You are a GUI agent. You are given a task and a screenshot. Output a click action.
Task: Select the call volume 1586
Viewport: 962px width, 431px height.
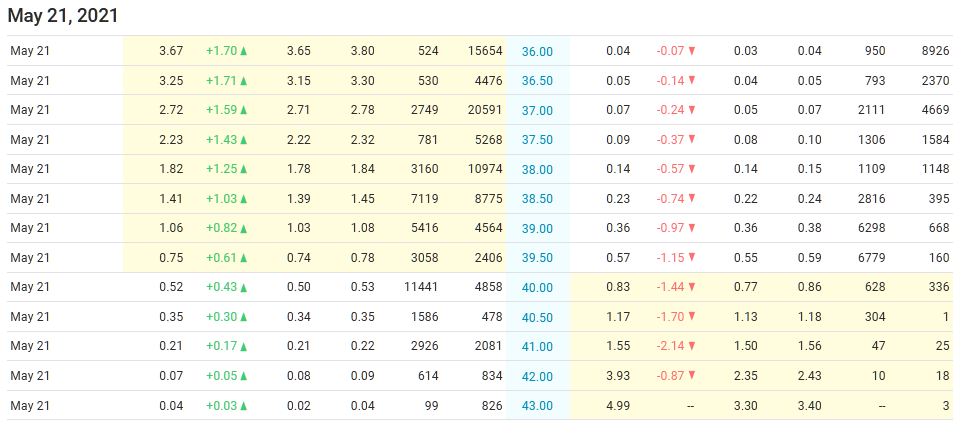[x=424, y=317]
